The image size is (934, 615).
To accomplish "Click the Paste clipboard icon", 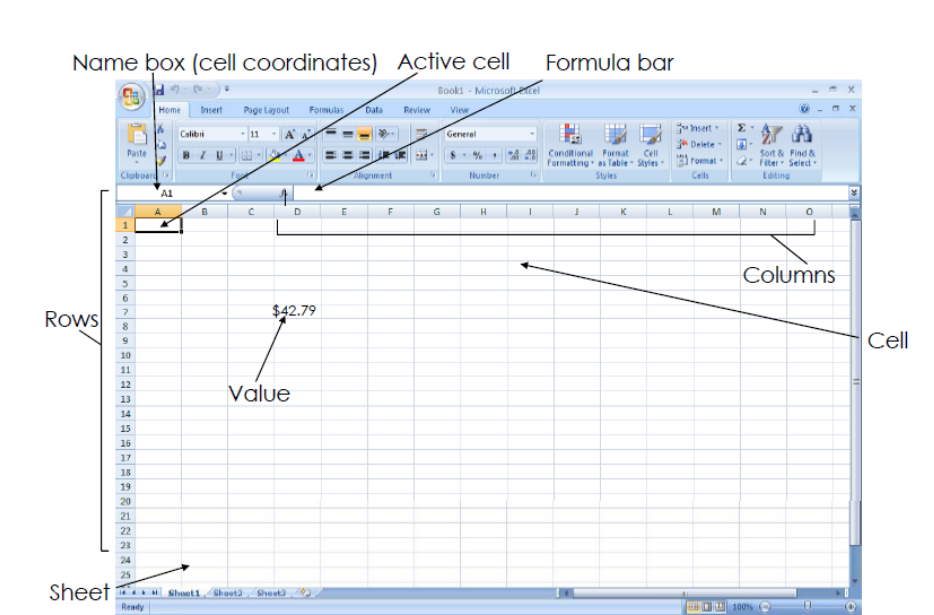I will (136, 136).
